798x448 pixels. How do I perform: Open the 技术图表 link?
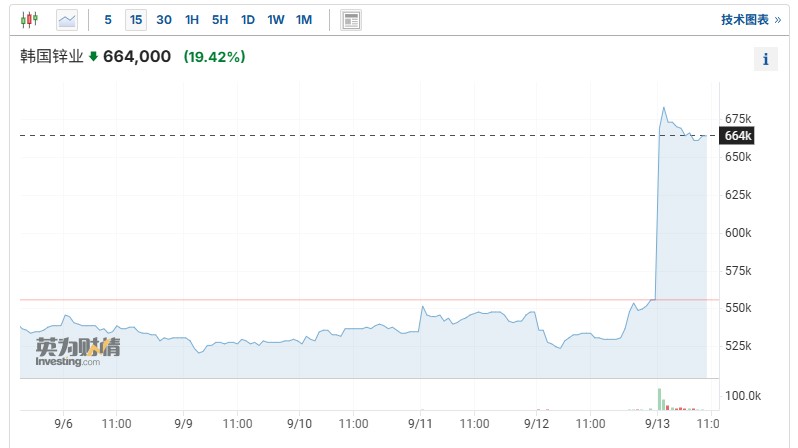click(x=745, y=19)
